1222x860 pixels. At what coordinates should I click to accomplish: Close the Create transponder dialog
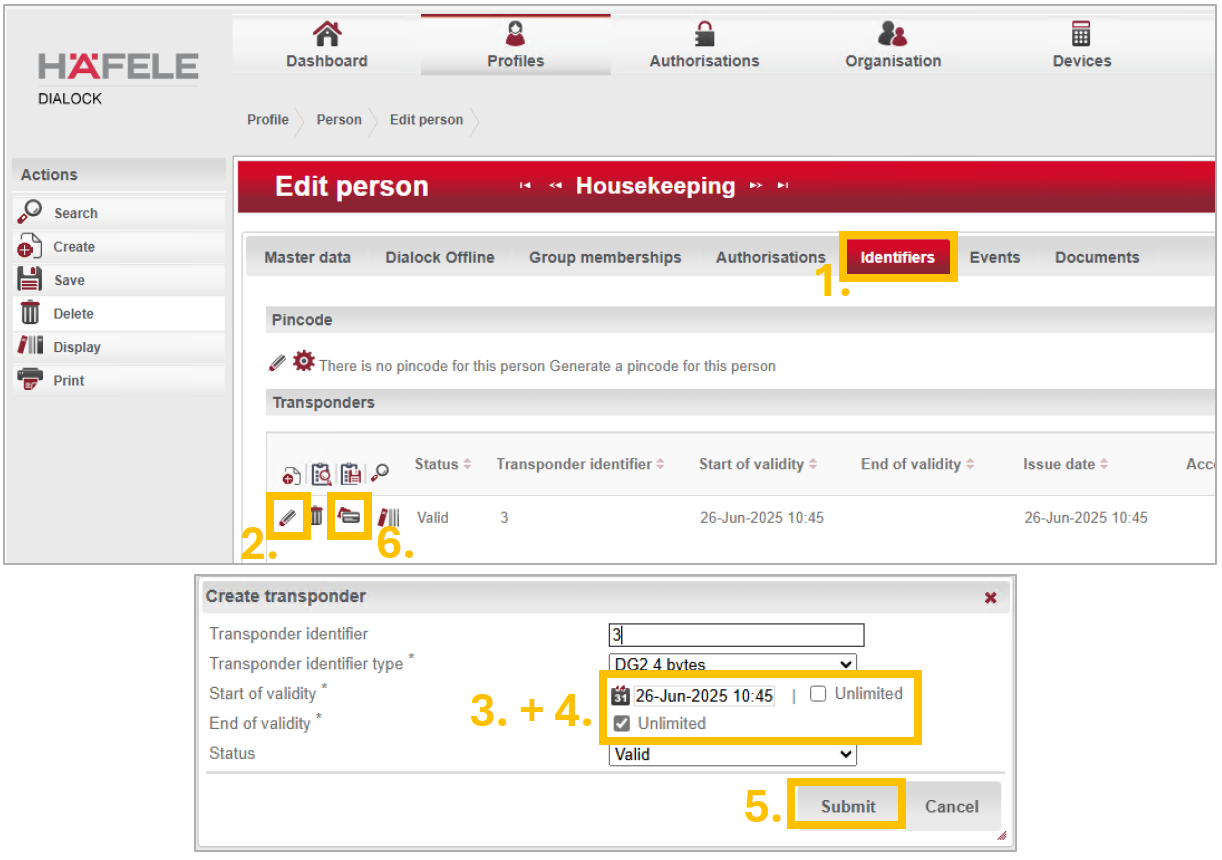click(x=990, y=597)
